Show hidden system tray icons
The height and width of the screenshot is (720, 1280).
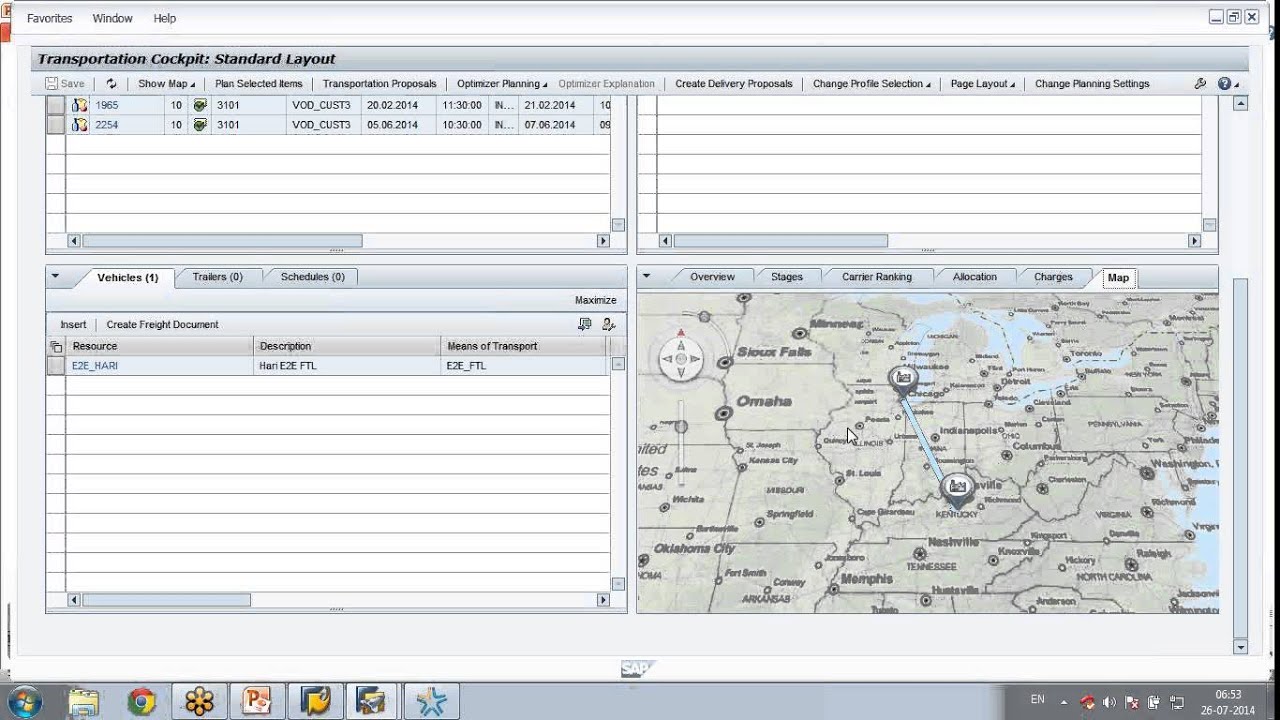(1063, 702)
